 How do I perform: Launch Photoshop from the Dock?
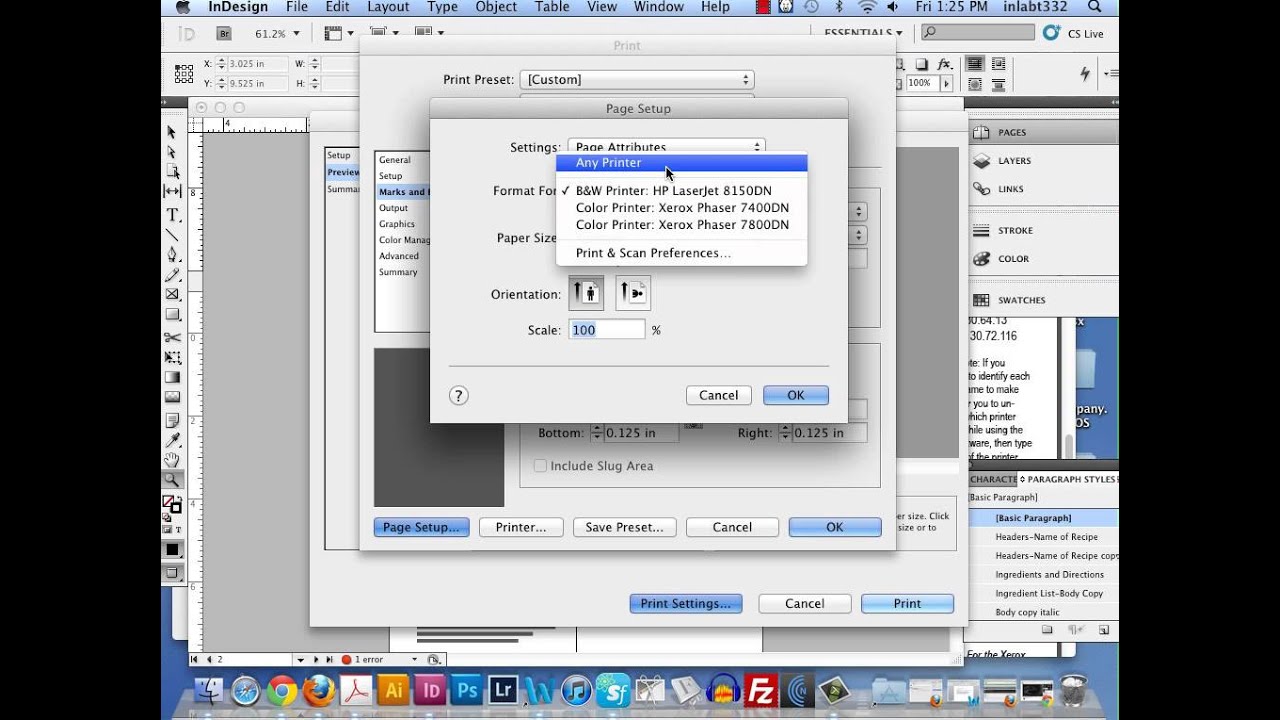[466, 689]
